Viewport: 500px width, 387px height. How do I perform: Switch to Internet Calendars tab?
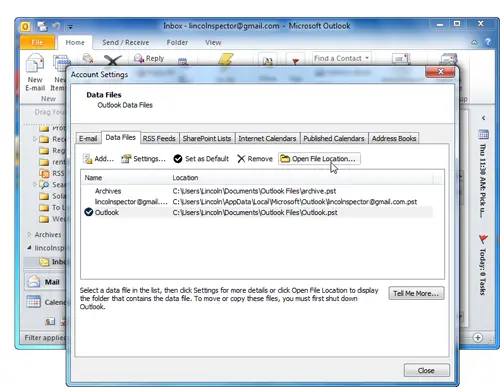(267, 139)
